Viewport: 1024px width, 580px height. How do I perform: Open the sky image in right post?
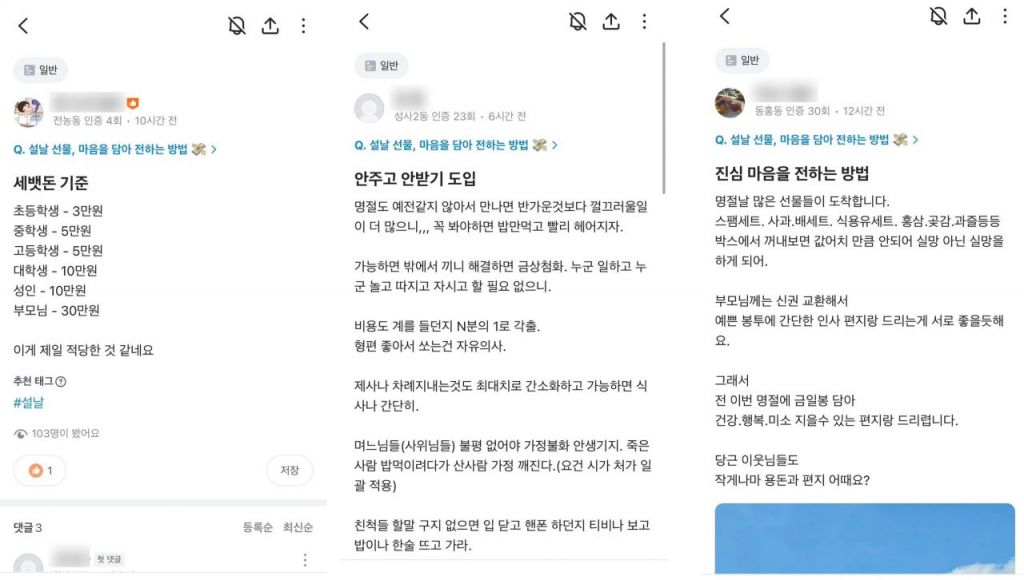tap(865, 539)
